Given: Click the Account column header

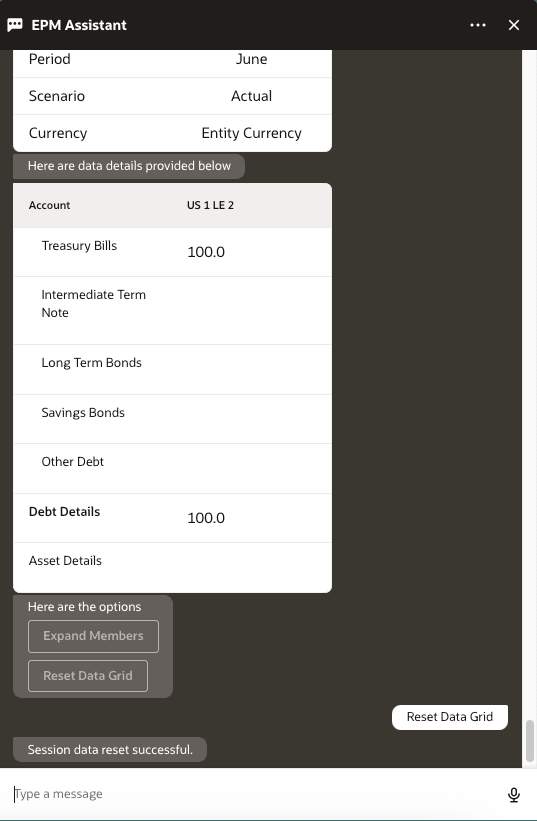Looking at the screenshot, I should coord(49,205).
